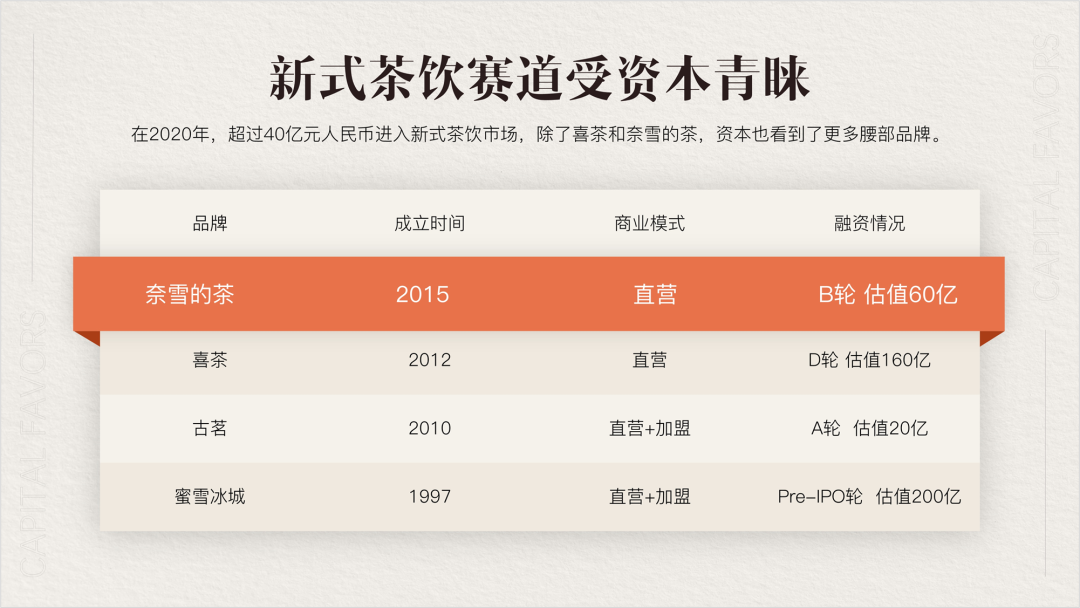1080x608 pixels.
Task: Select the subtitle sentence starting 在2020年
Action: tap(537, 134)
